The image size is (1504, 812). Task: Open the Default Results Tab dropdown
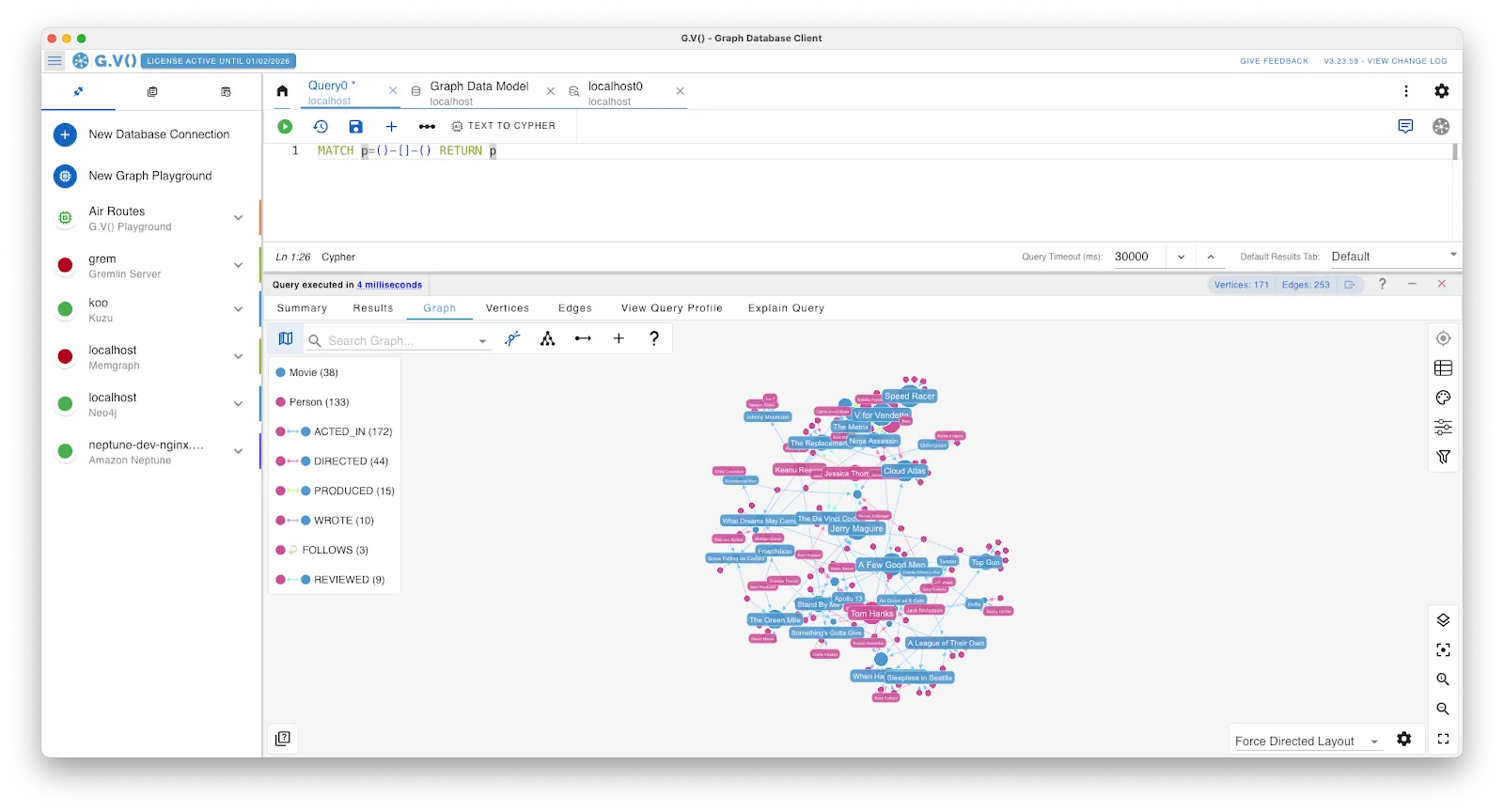[x=1394, y=257]
